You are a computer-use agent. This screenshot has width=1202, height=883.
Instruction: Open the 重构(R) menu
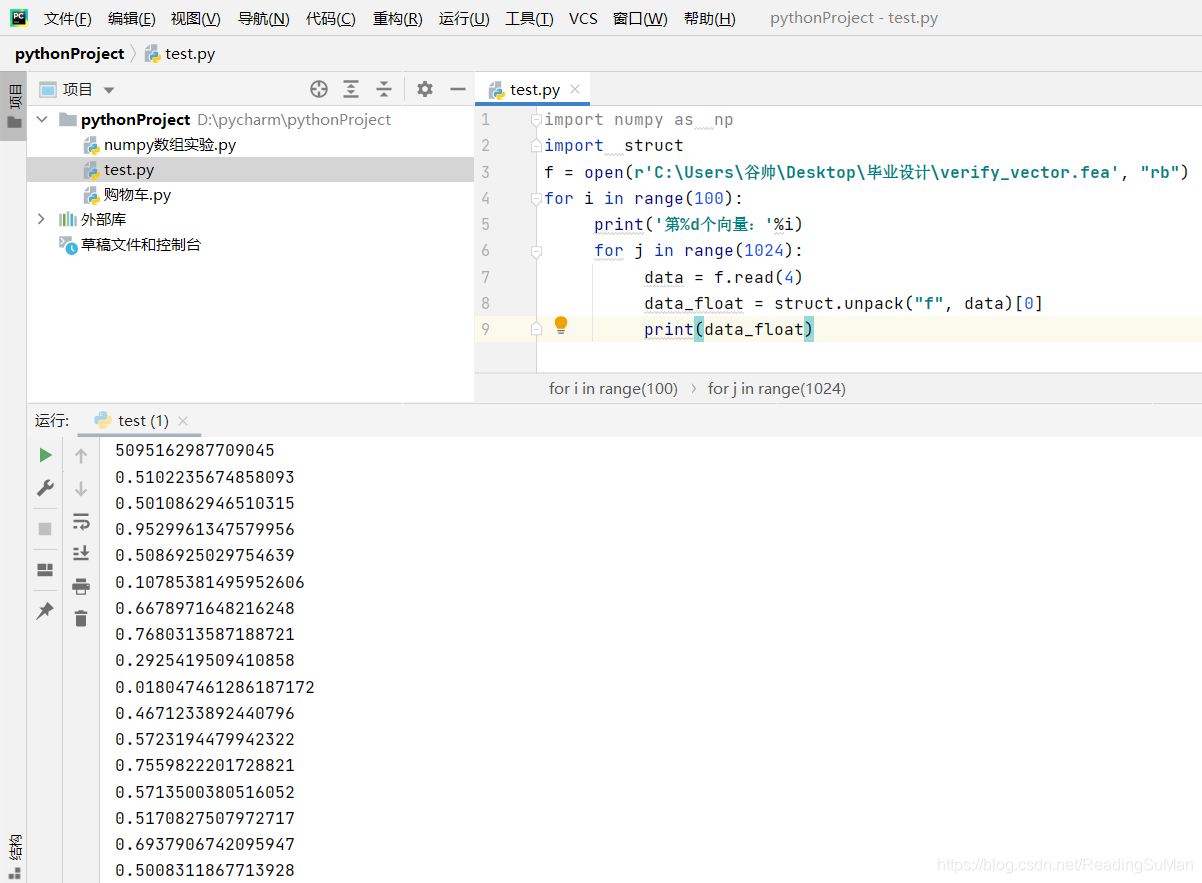[x=397, y=19]
